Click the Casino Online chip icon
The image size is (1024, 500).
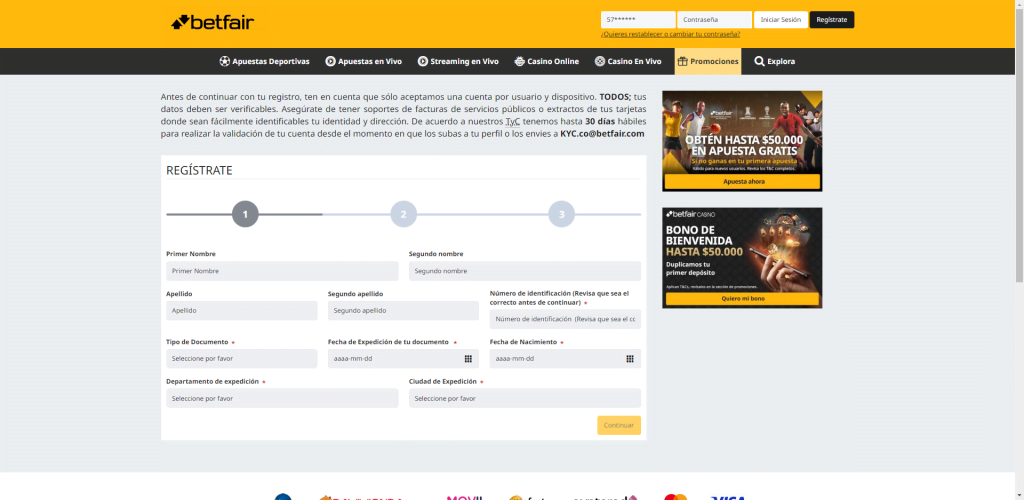click(x=519, y=61)
